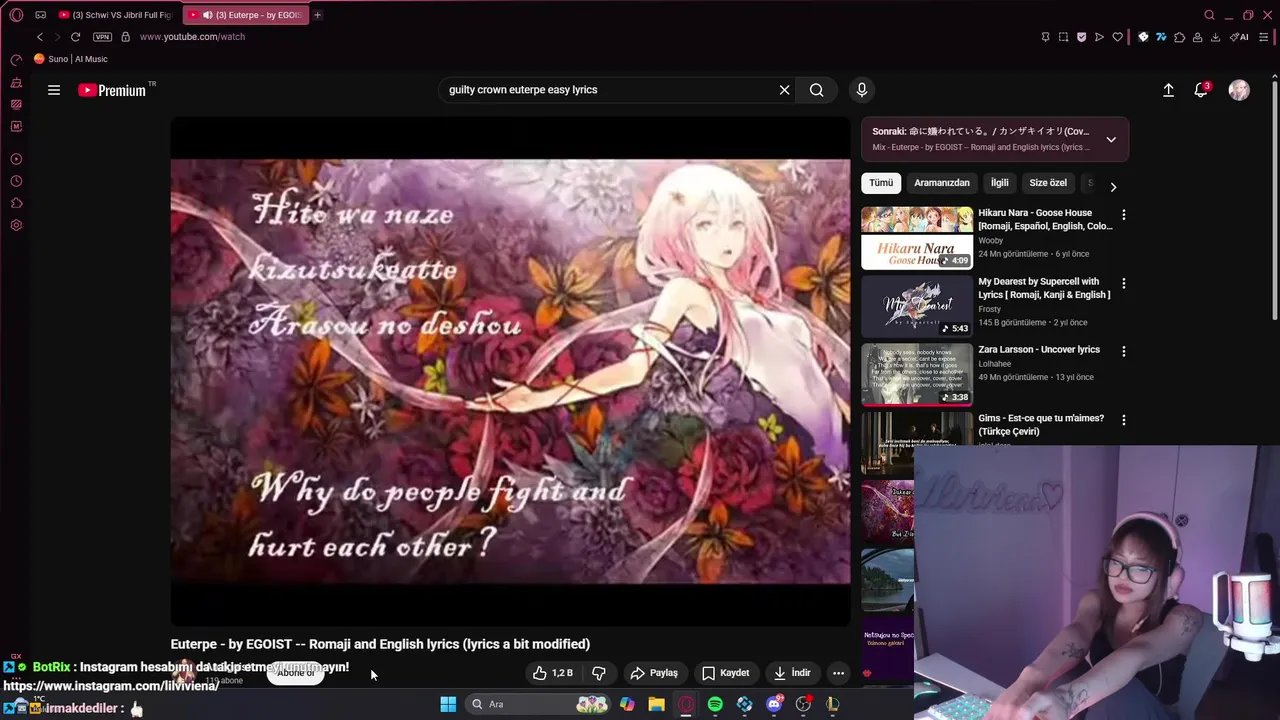Download video with İndir button
Image resolution: width=1280 pixels, height=720 pixels.
(x=792, y=673)
